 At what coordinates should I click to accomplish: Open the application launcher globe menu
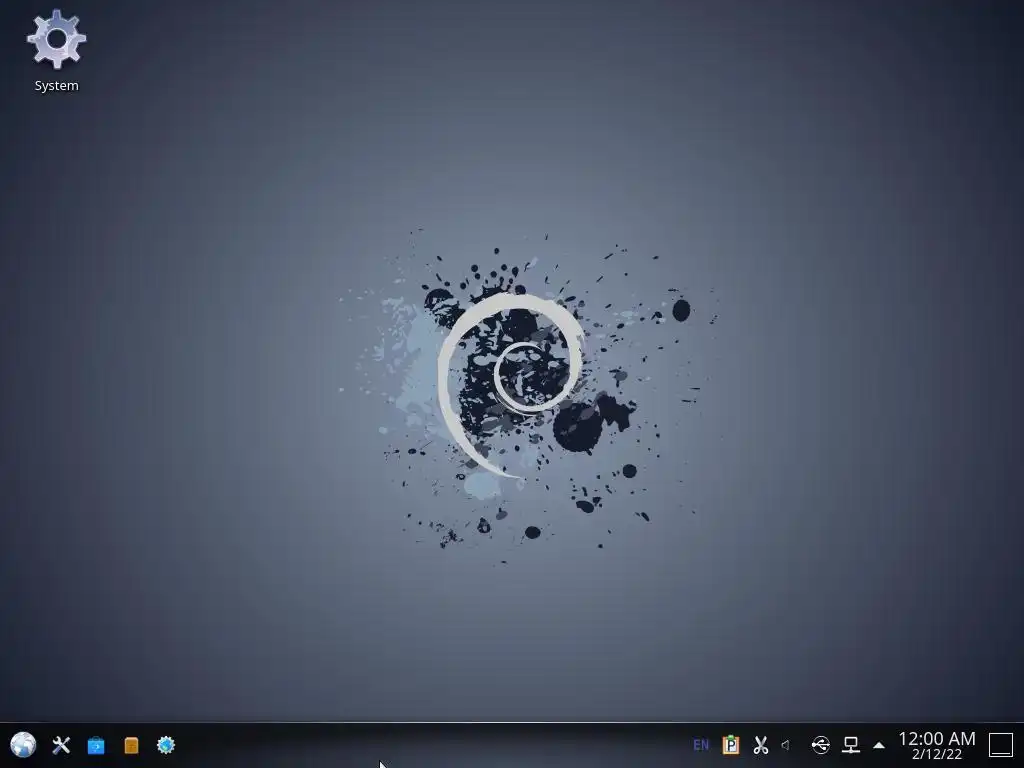tap(23, 744)
